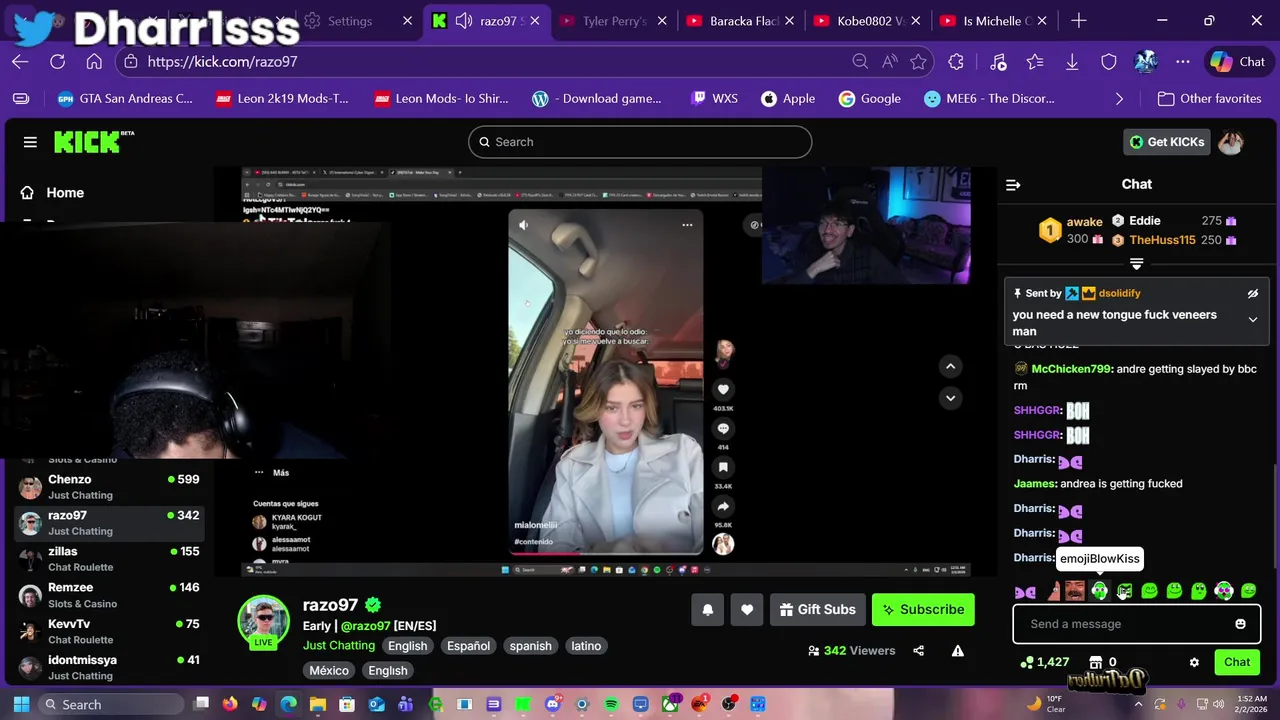Open browser extensions icon
Image resolution: width=1280 pixels, height=720 pixels.
tap(956, 62)
